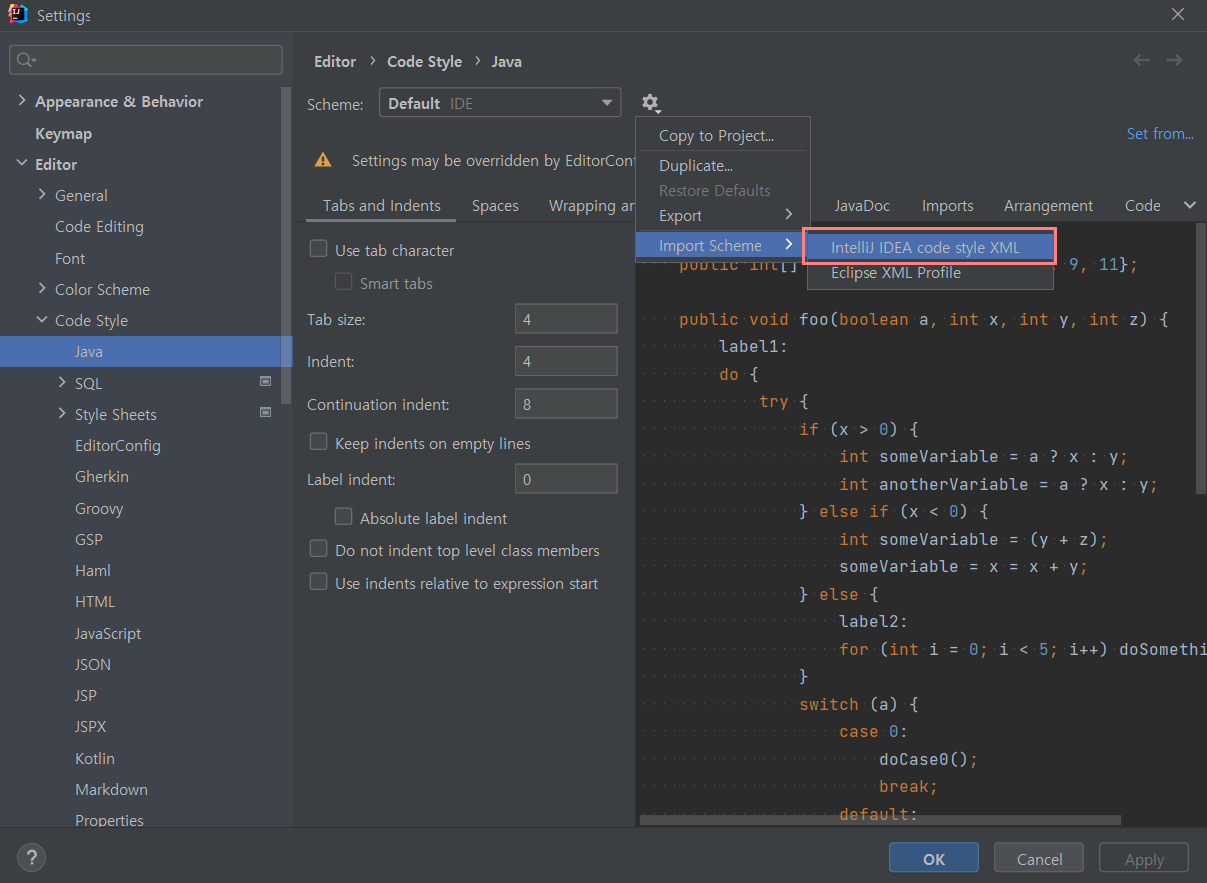Click the warning triangle icon
This screenshot has width=1207, height=883.
(323, 160)
